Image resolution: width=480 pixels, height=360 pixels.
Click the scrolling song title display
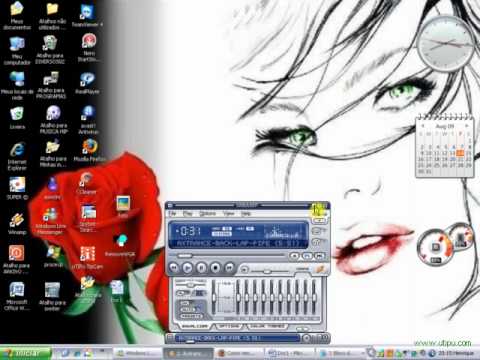pos(237,243)
